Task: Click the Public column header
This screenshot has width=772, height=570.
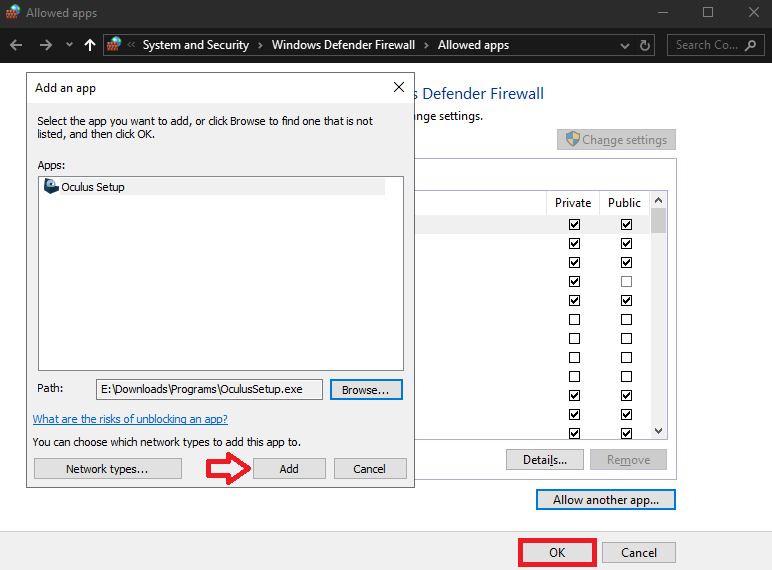Action: point(624,203)
